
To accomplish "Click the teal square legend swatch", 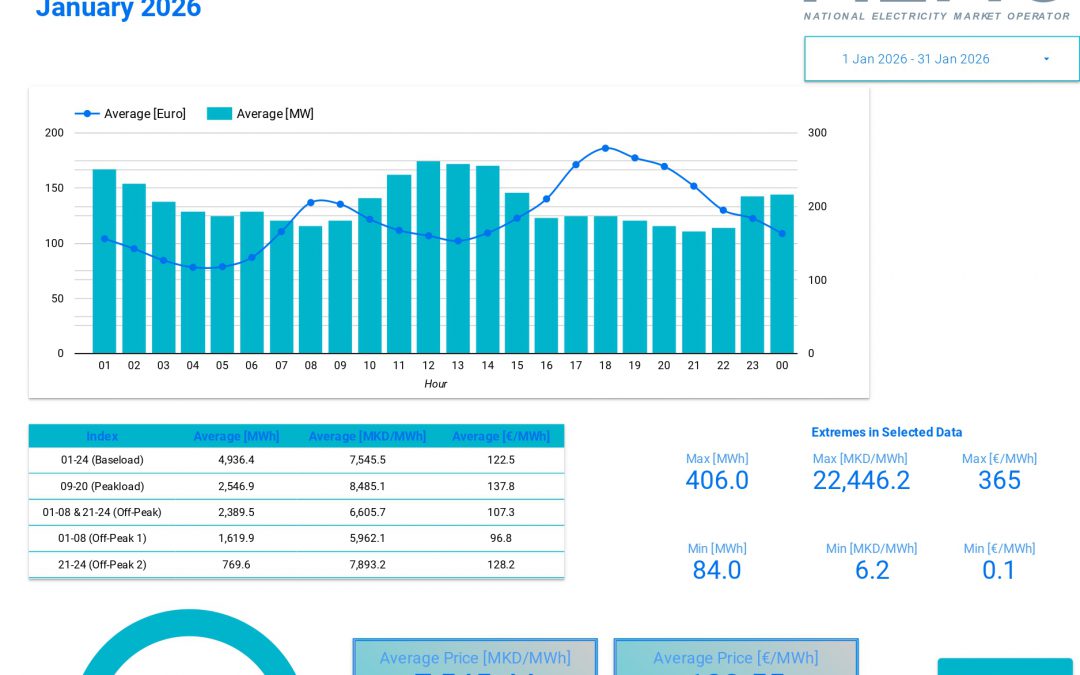I will pos(218,113).
